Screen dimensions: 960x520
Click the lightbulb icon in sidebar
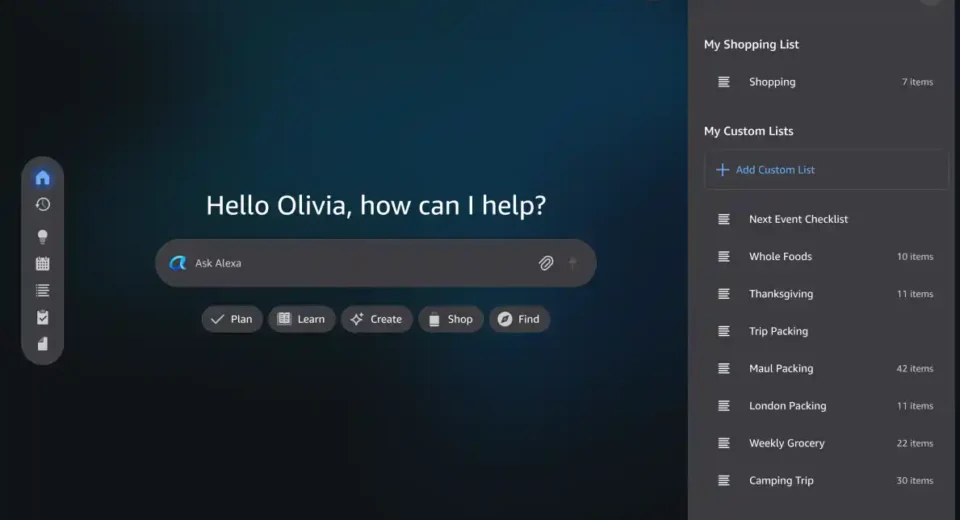(42, 237)
